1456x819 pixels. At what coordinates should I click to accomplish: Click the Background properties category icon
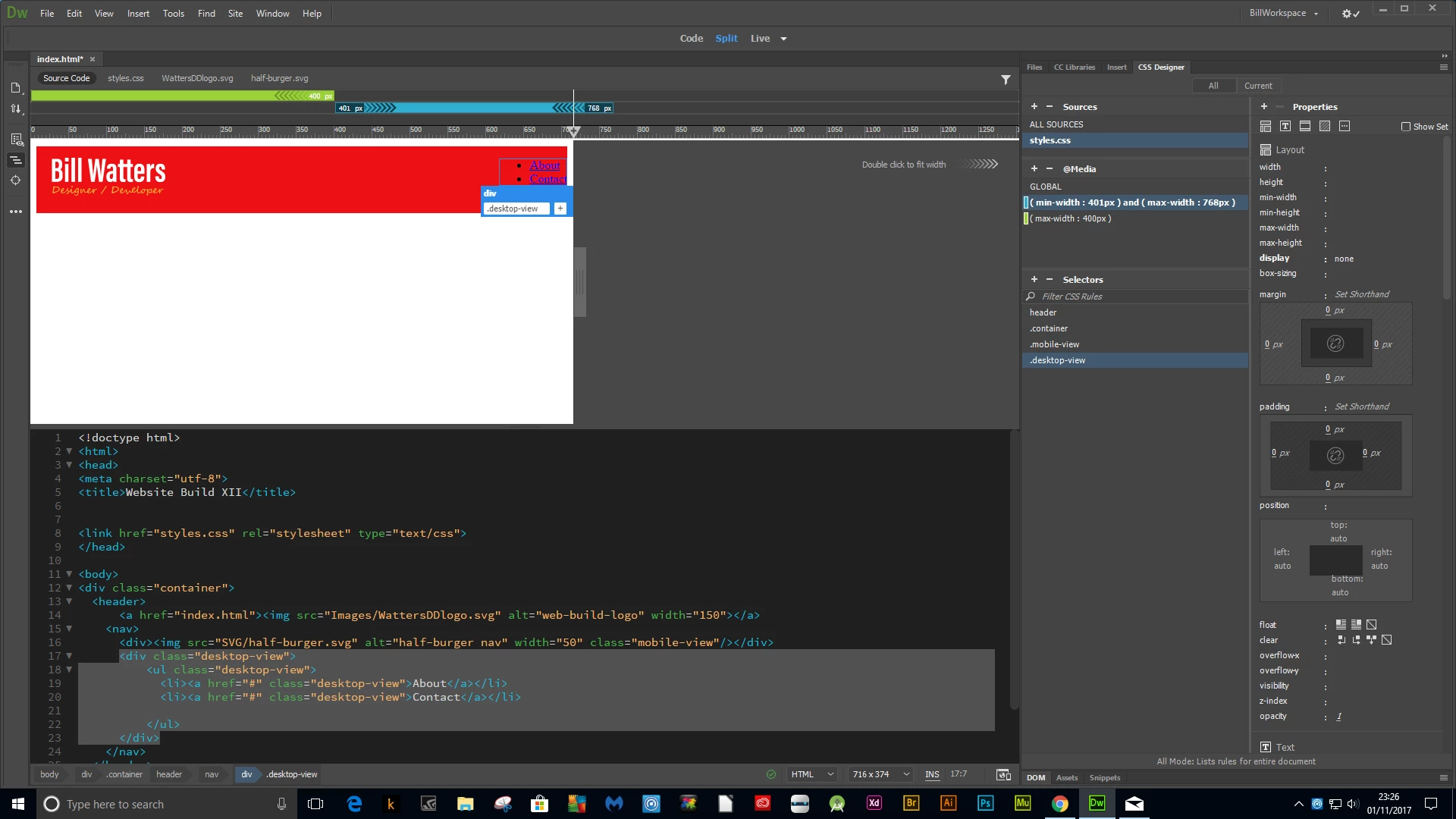(x=1325, y=127)
